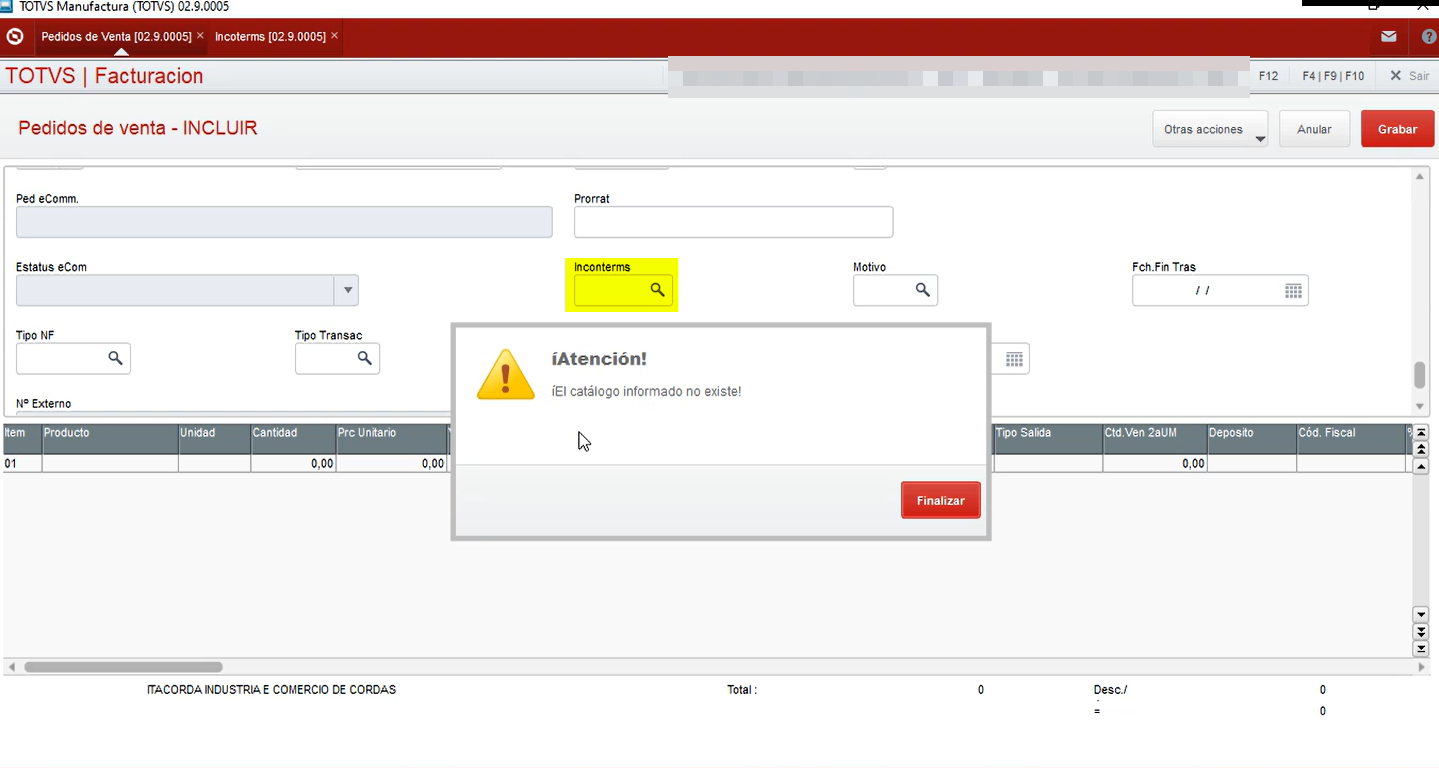1439x768 pixels.
Task: Click grid scroll left arrow
Action: [12, 667]
